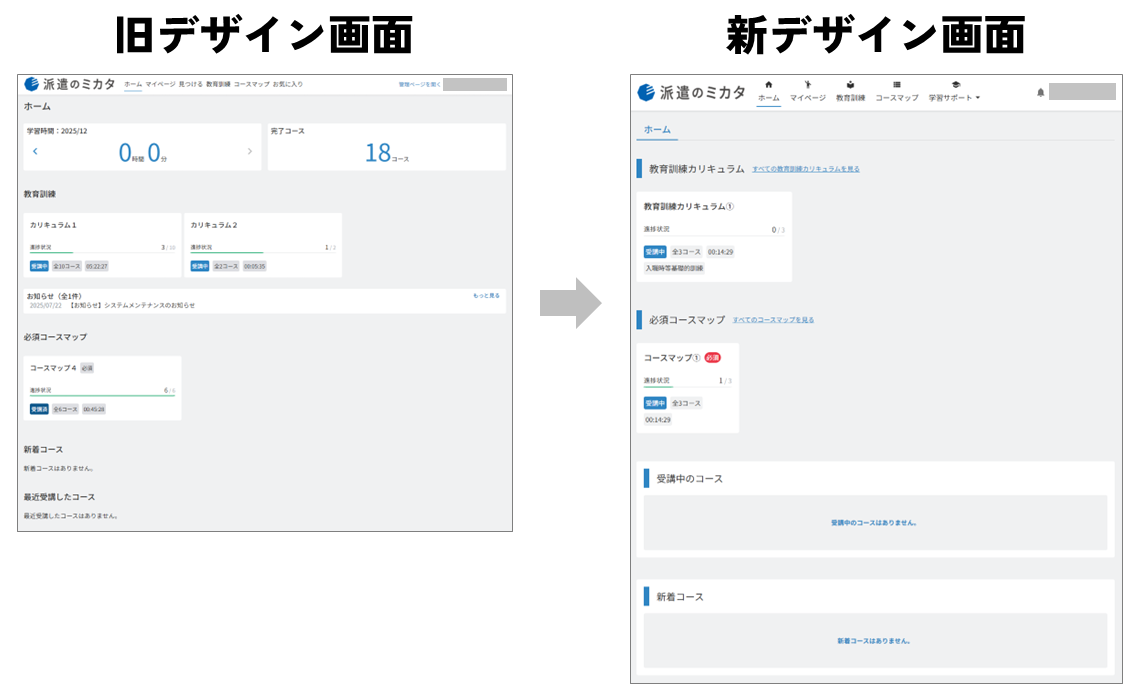Screen dimensions: 1145x697
Task: Open 教育訓練 via its book icon
Action: [x=850, y=85]
